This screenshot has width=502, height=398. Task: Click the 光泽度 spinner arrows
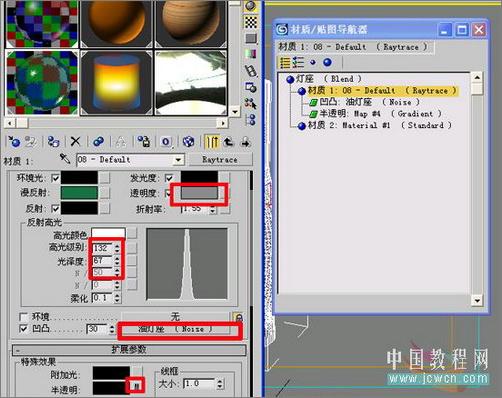[117, 260]
